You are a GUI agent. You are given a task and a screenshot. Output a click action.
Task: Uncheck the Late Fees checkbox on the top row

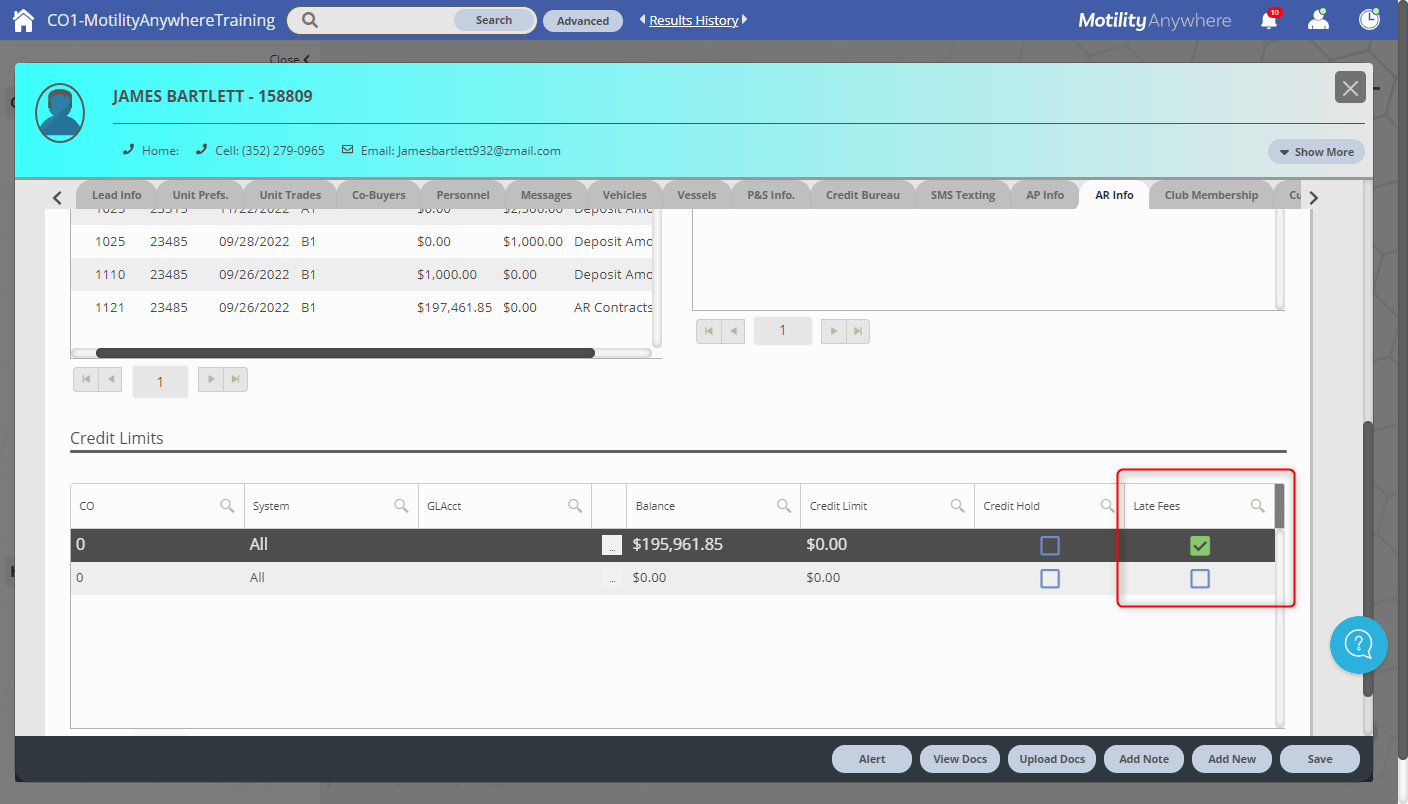point(1200,546)
